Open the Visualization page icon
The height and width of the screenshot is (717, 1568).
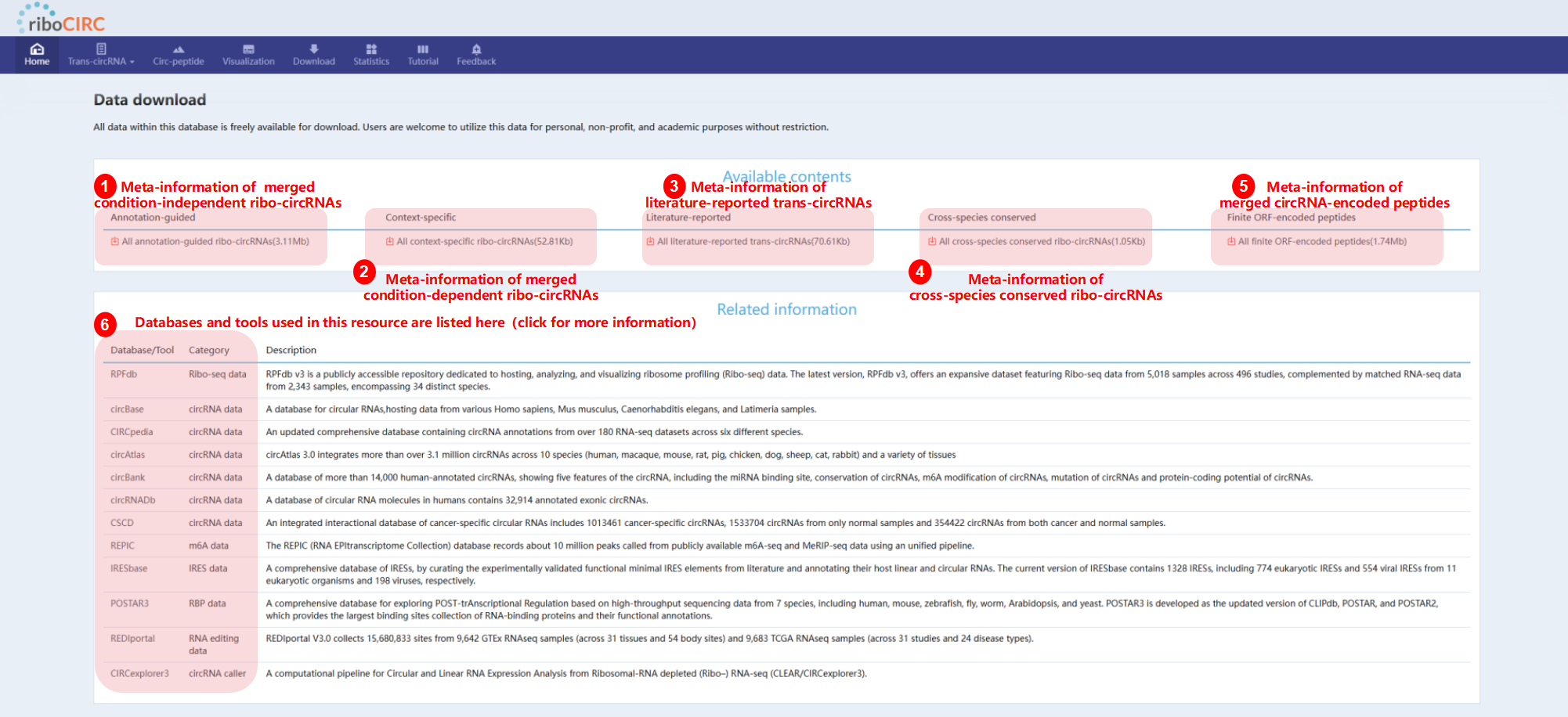tap(248, 49)
